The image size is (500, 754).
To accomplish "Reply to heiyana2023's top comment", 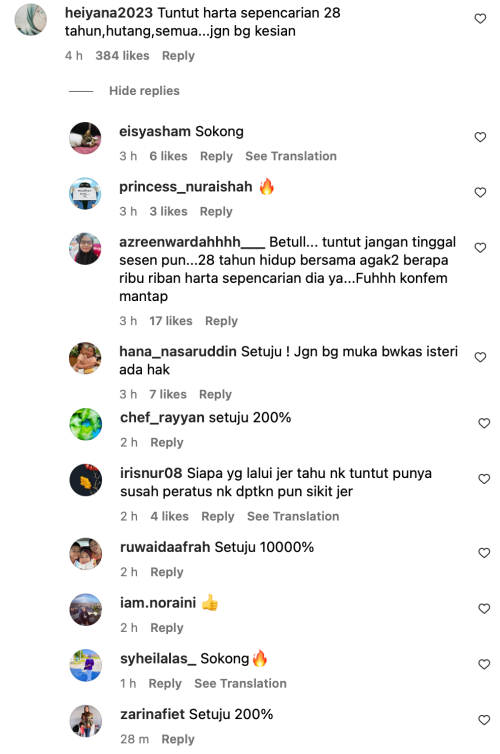I will point(178,56).
